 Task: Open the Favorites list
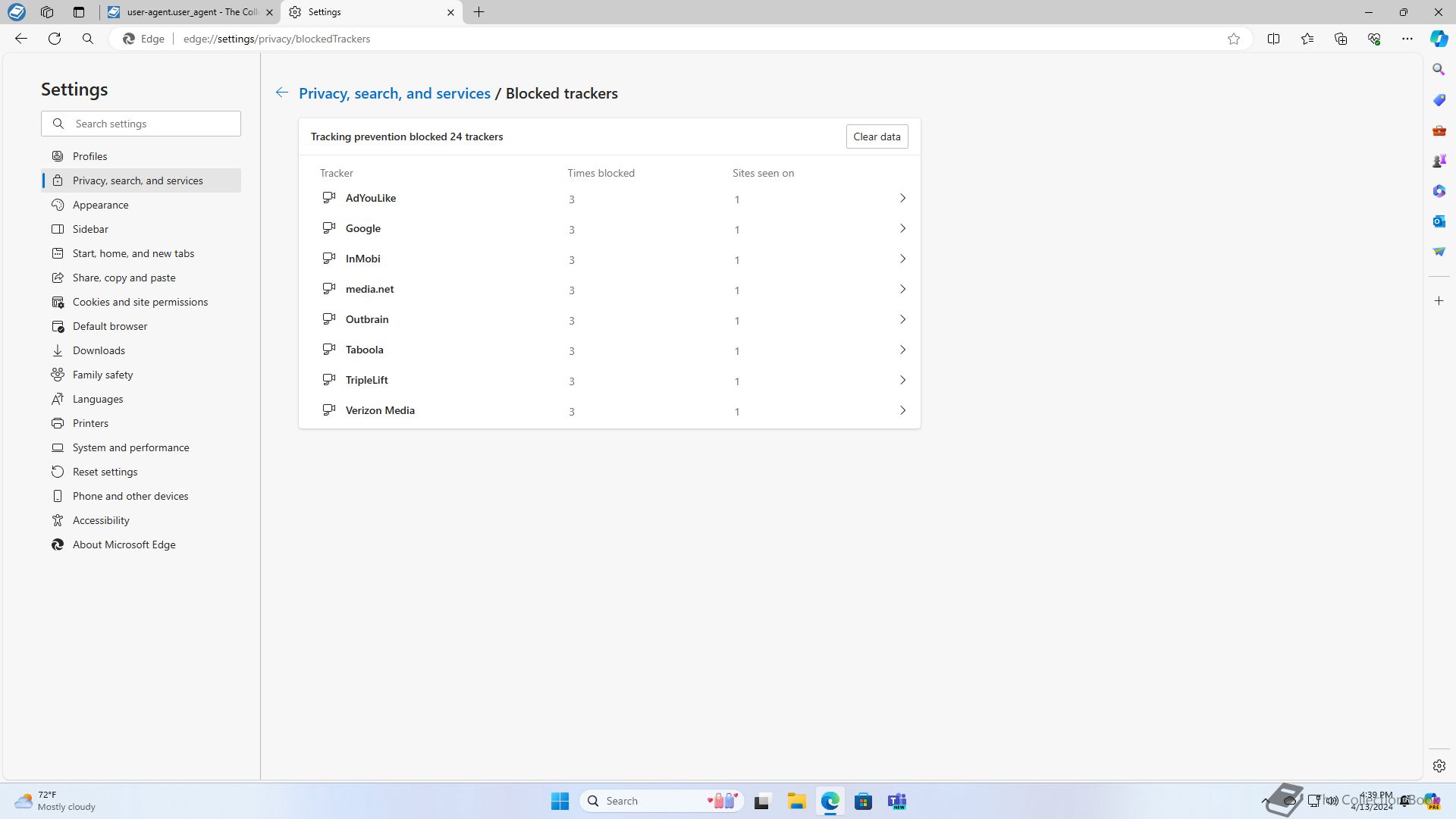tap(1307, 39)
